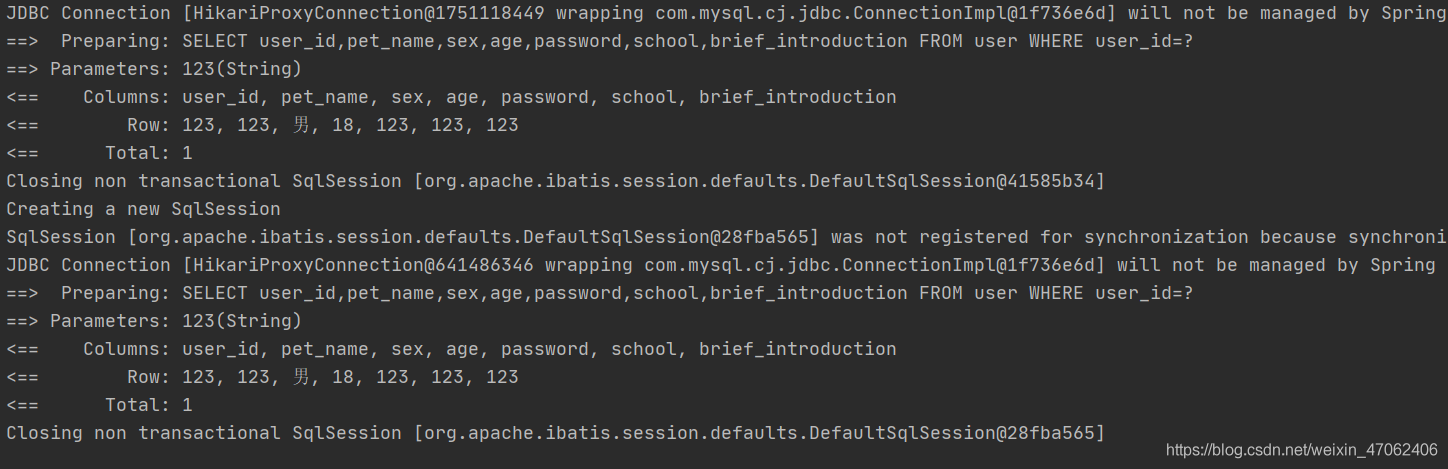The width and height of the screenshot is (1448, 469).
Task: Select the first "Preparing: SELECT" statement line
Action: click(600, 41)
